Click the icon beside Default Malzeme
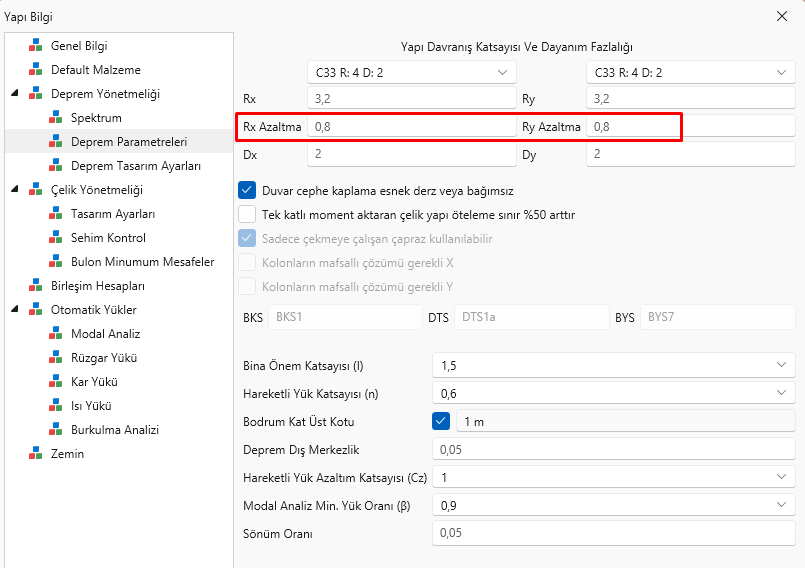The image size is (805, 568). [x=36, y=70]
